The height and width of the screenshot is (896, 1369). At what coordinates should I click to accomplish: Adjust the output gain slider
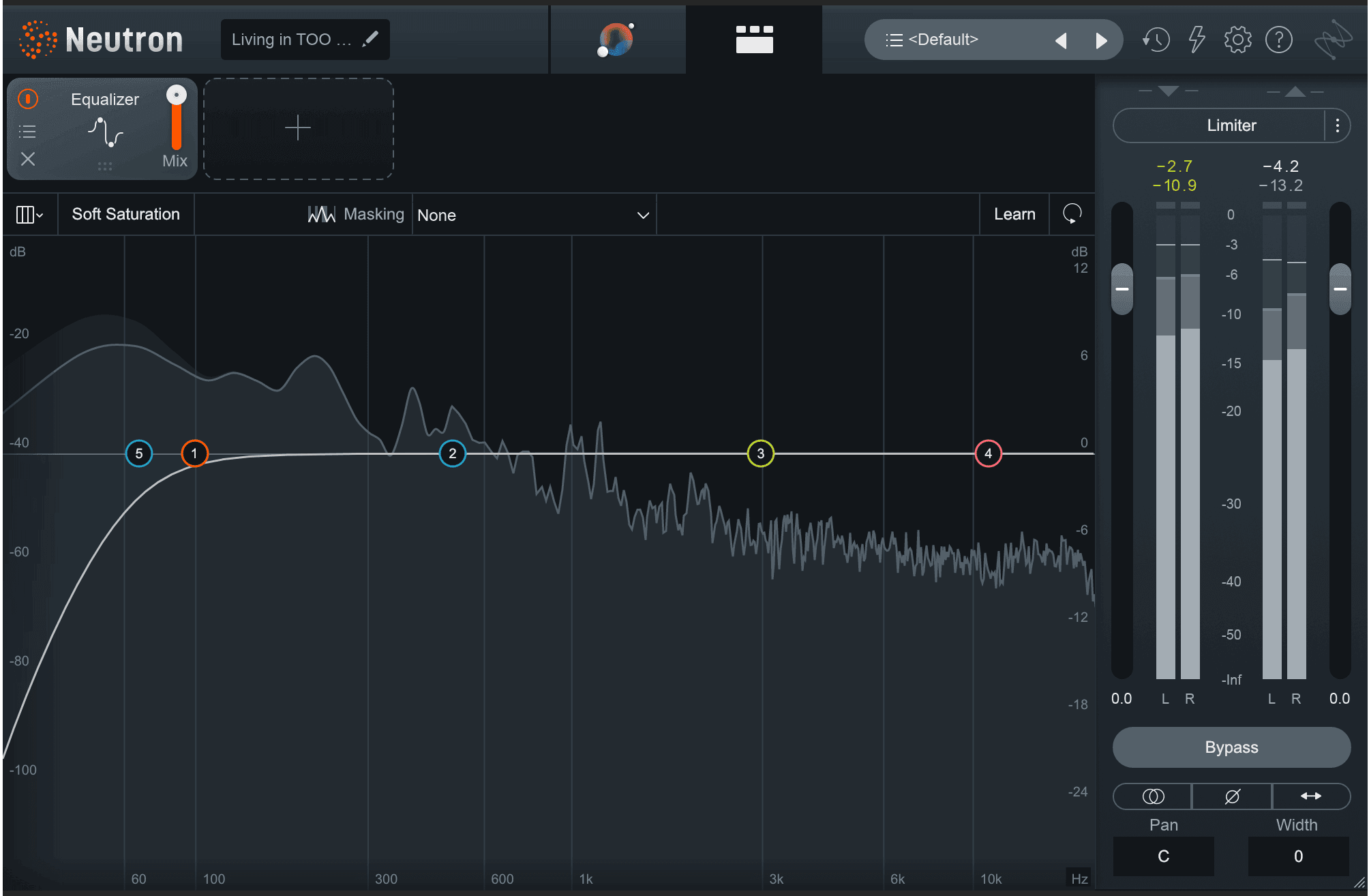click(1340, 289)
